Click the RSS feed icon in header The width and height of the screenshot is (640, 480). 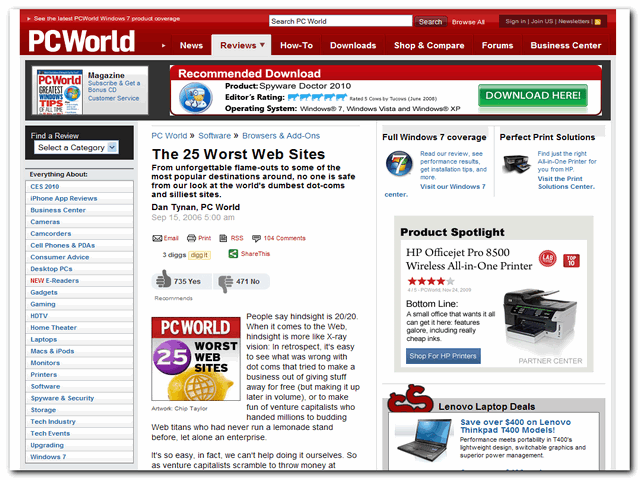(598, 22)
